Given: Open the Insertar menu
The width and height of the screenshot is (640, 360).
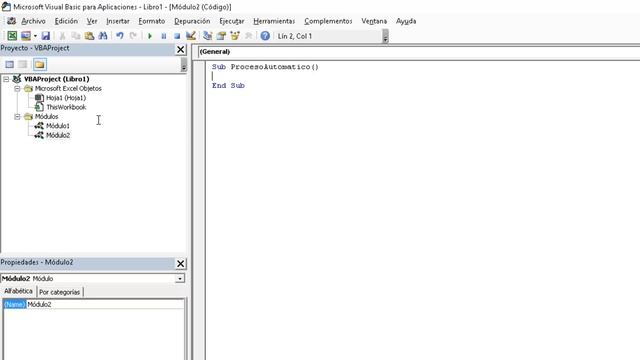Looking at the screenshot, I should [x=118, y=21].
